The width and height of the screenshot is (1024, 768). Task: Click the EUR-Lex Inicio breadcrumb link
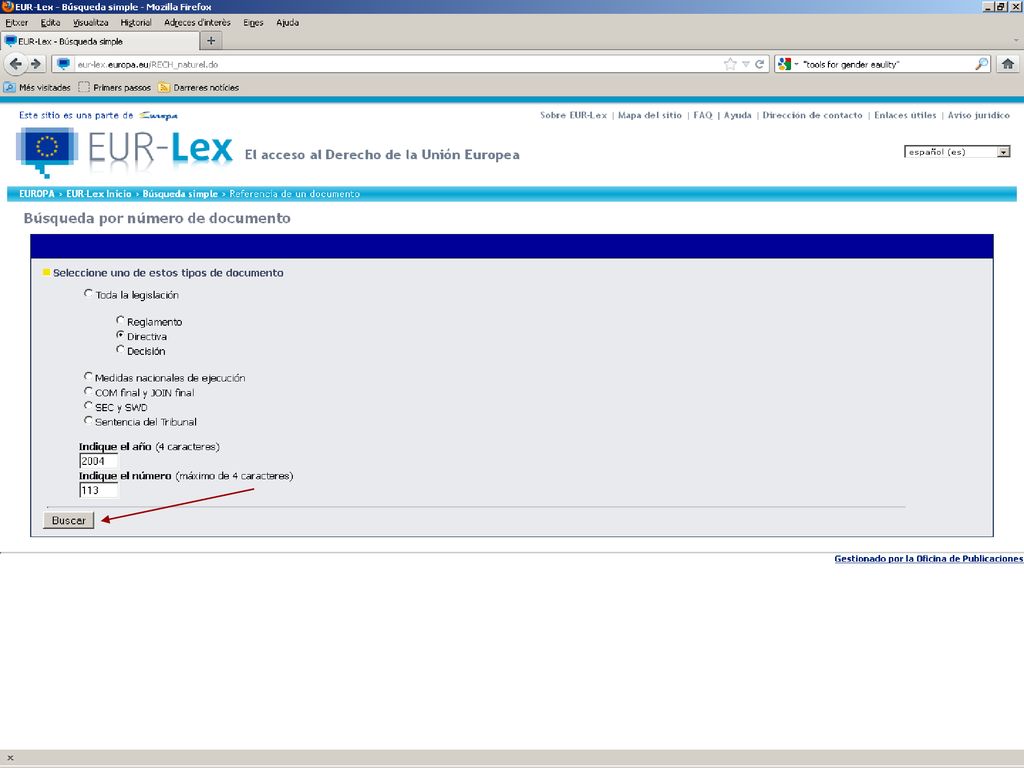[x=99, y=194]
